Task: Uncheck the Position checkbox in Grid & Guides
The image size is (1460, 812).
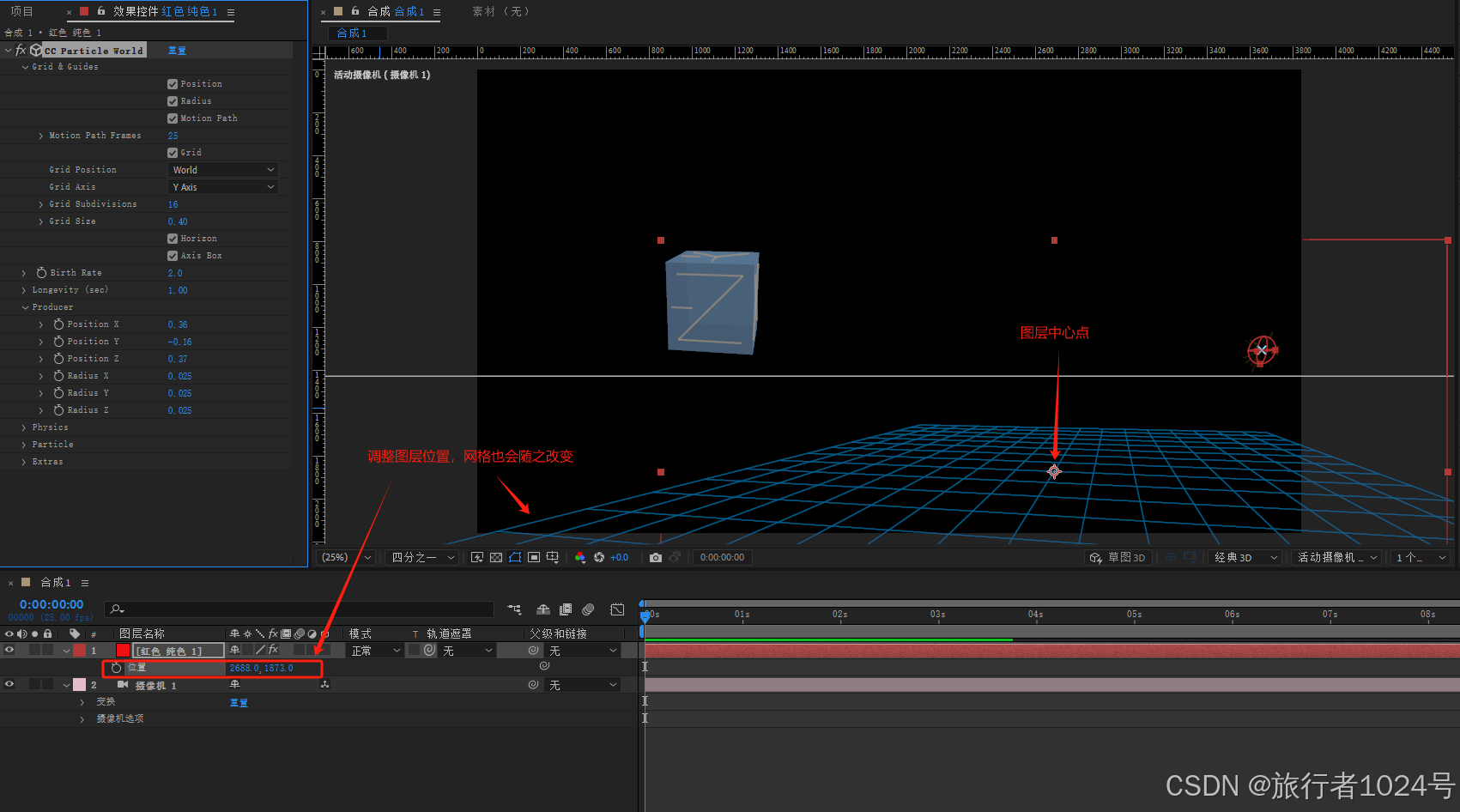Action: (x=173, y=84)
